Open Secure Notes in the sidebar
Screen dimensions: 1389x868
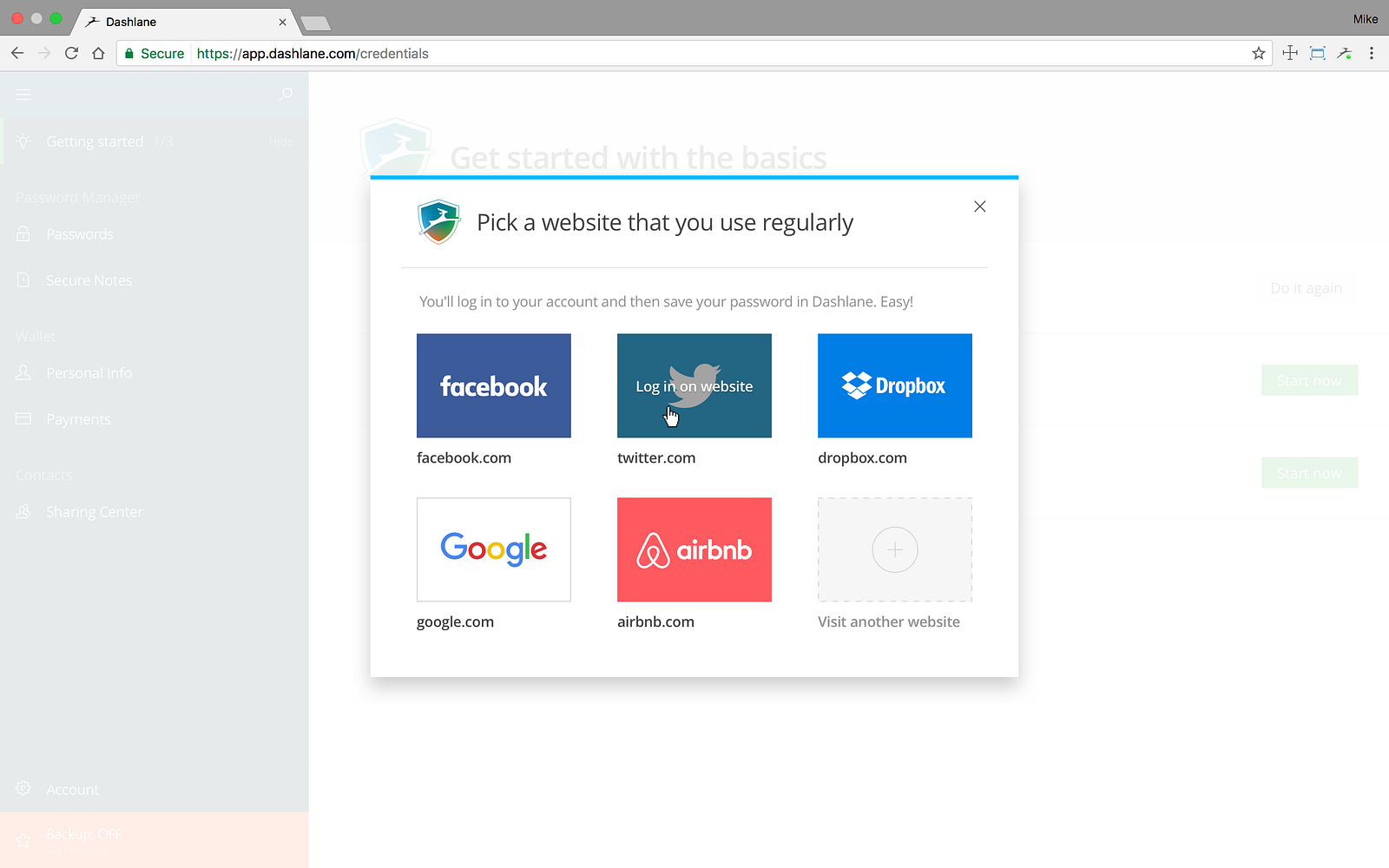point(154,280)
